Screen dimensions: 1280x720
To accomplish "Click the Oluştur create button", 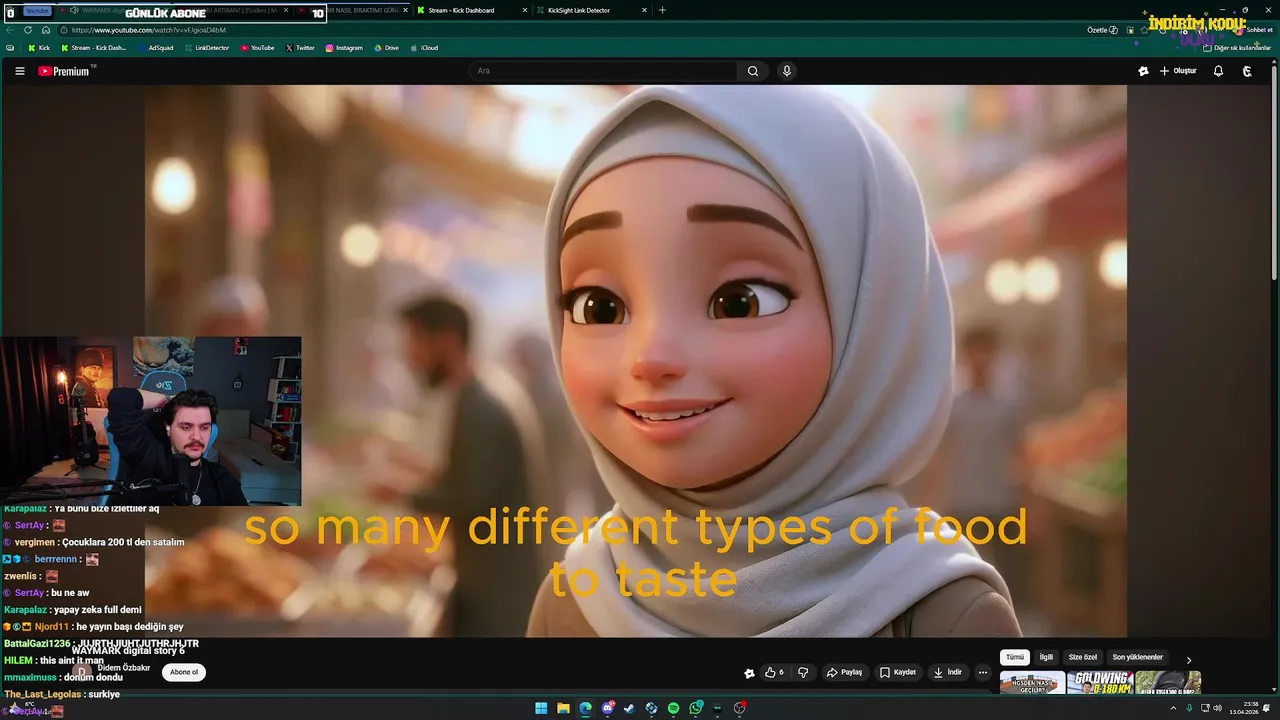I will point(1178,71).
